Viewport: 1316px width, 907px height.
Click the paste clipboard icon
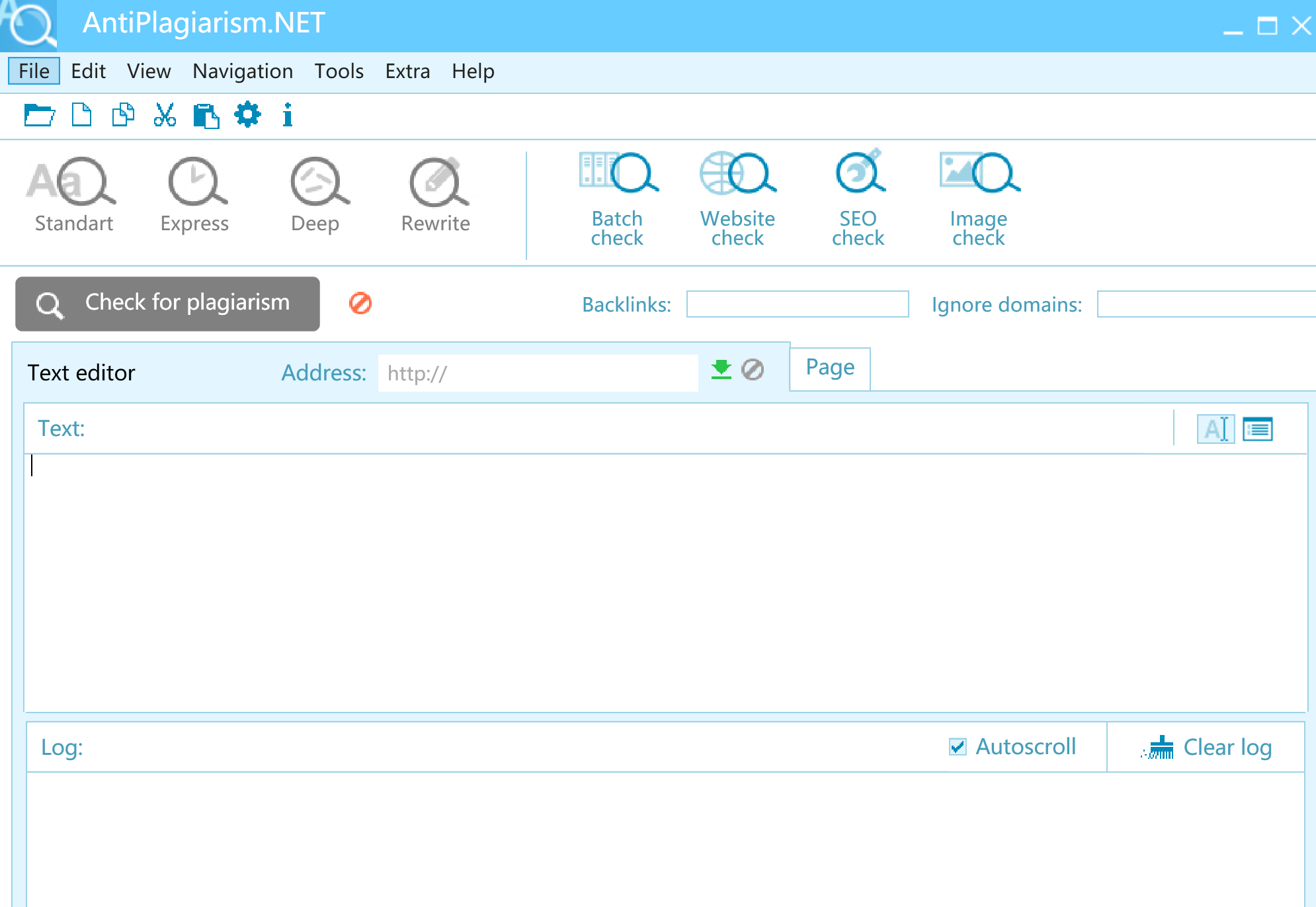tap(206, 116)
